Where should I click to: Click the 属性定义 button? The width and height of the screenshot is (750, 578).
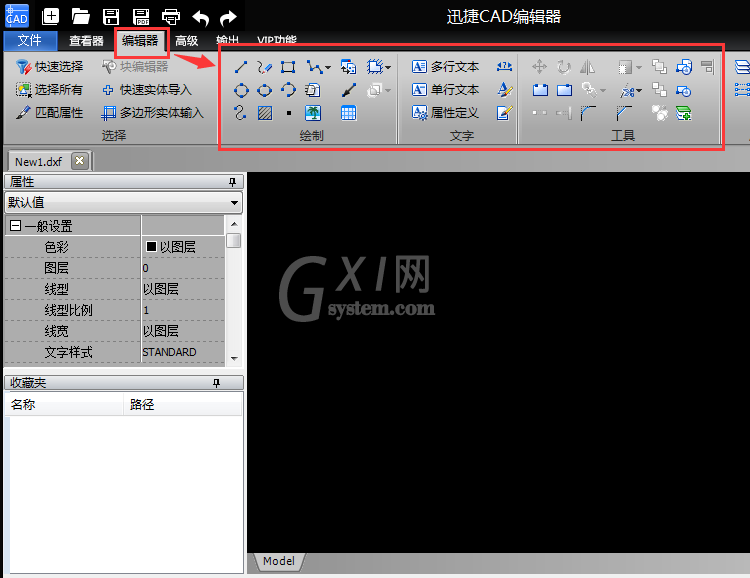[x=445, y=112]
